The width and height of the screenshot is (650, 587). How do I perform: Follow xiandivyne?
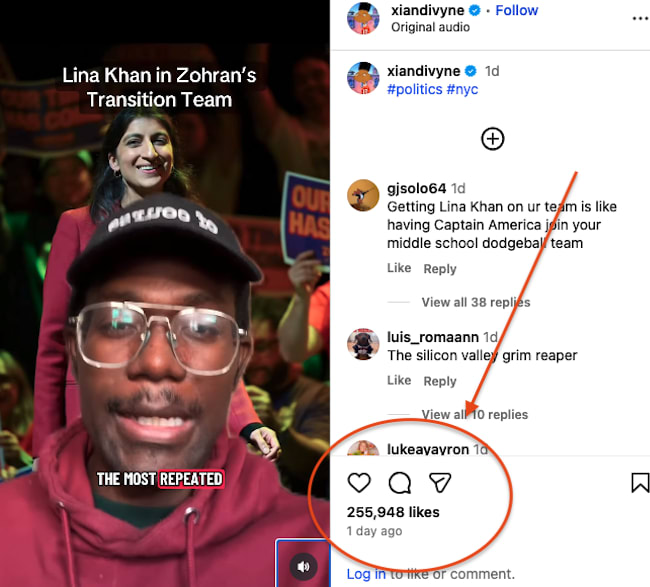pos(517,10)
